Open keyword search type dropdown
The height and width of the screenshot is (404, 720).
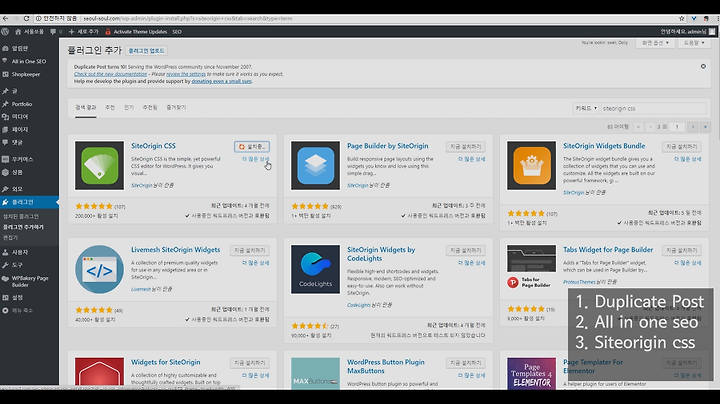coord(585,108)
